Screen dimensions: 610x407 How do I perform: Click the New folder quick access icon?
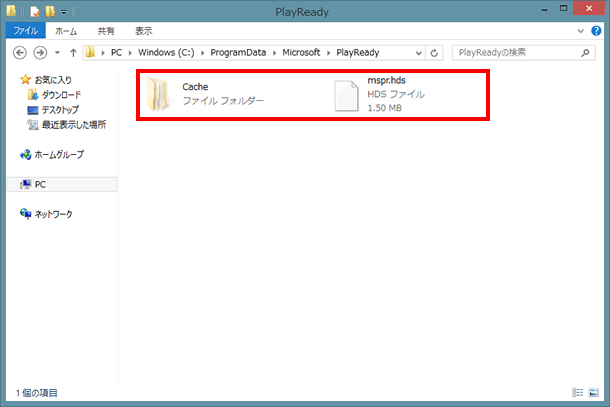coord(50,11)
